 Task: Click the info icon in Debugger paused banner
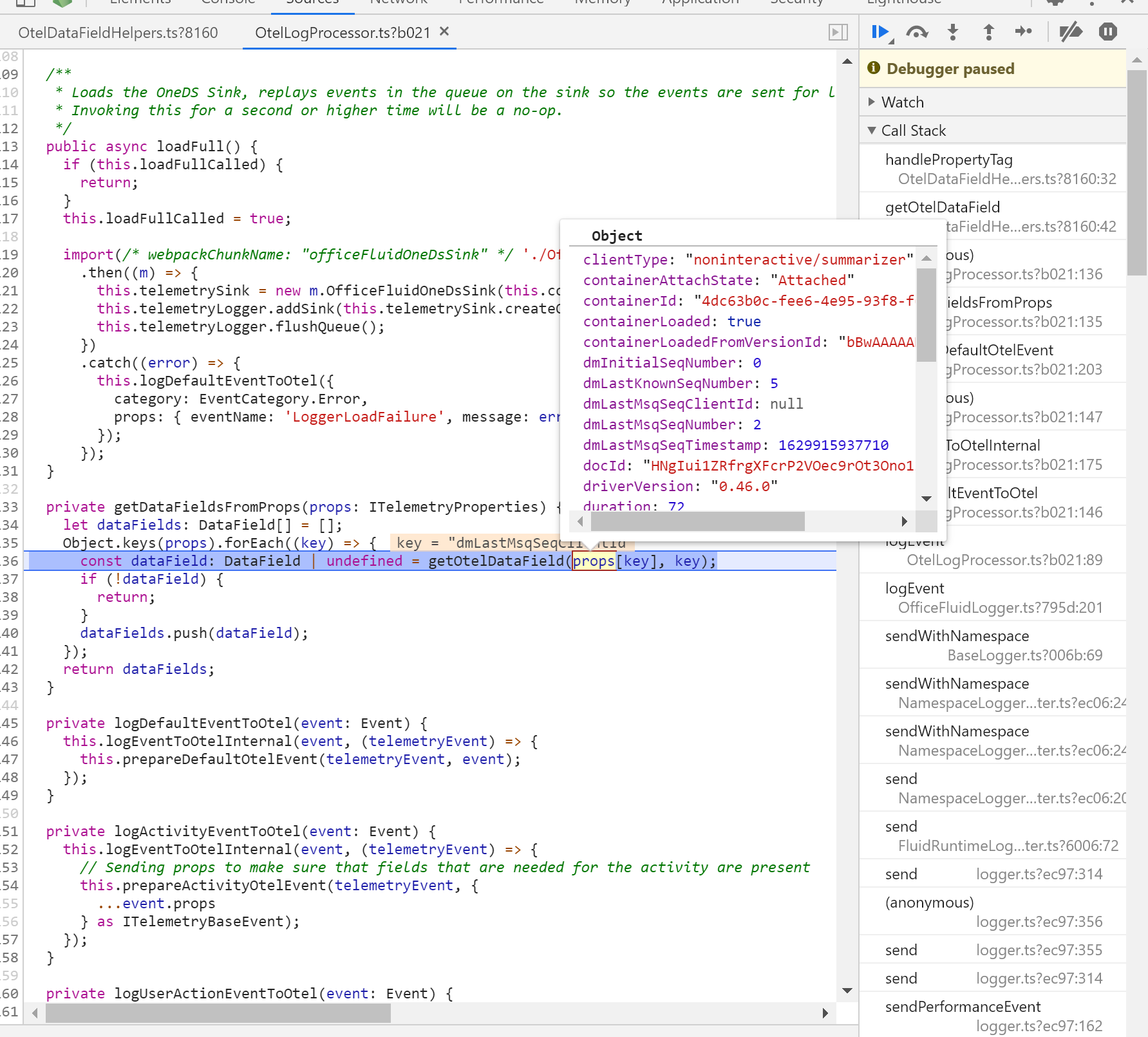tap(874, 68)
